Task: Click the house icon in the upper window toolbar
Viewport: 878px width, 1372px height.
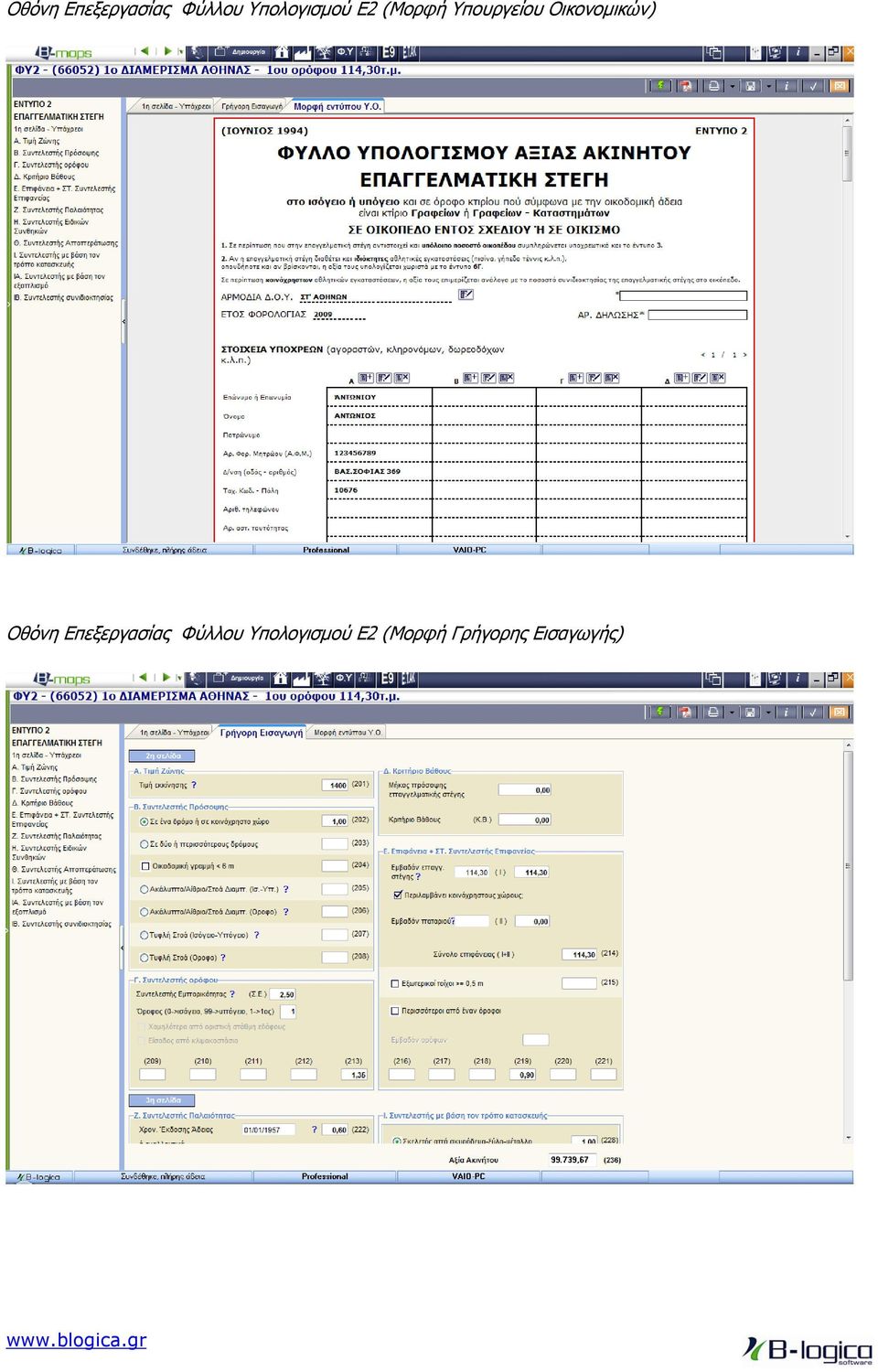Action: [x=282, y=52]
